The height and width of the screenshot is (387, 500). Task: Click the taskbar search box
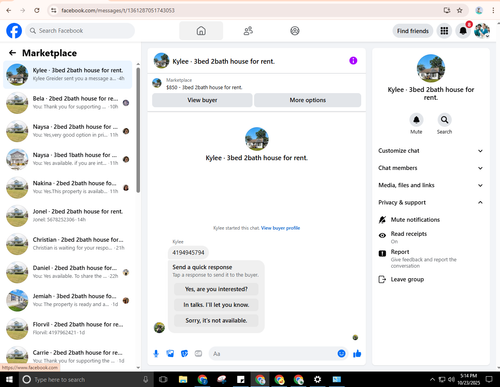[x=85, y=379]
